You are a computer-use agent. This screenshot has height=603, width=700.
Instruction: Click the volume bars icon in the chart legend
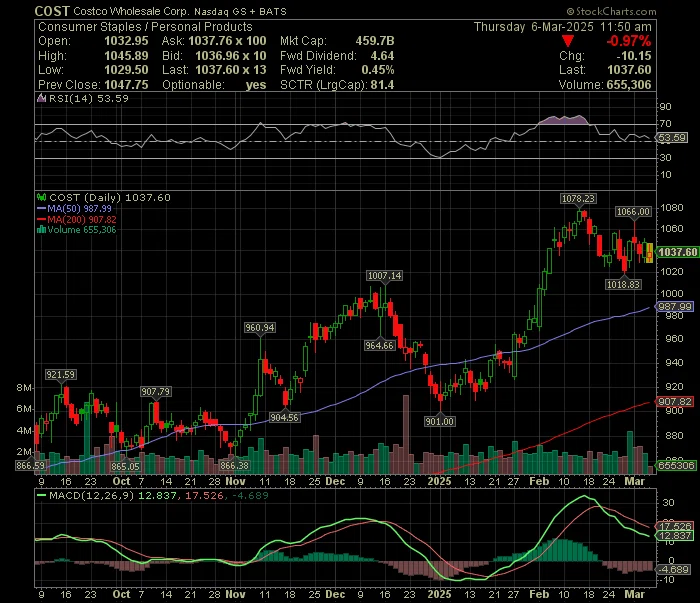coord(42,230)
